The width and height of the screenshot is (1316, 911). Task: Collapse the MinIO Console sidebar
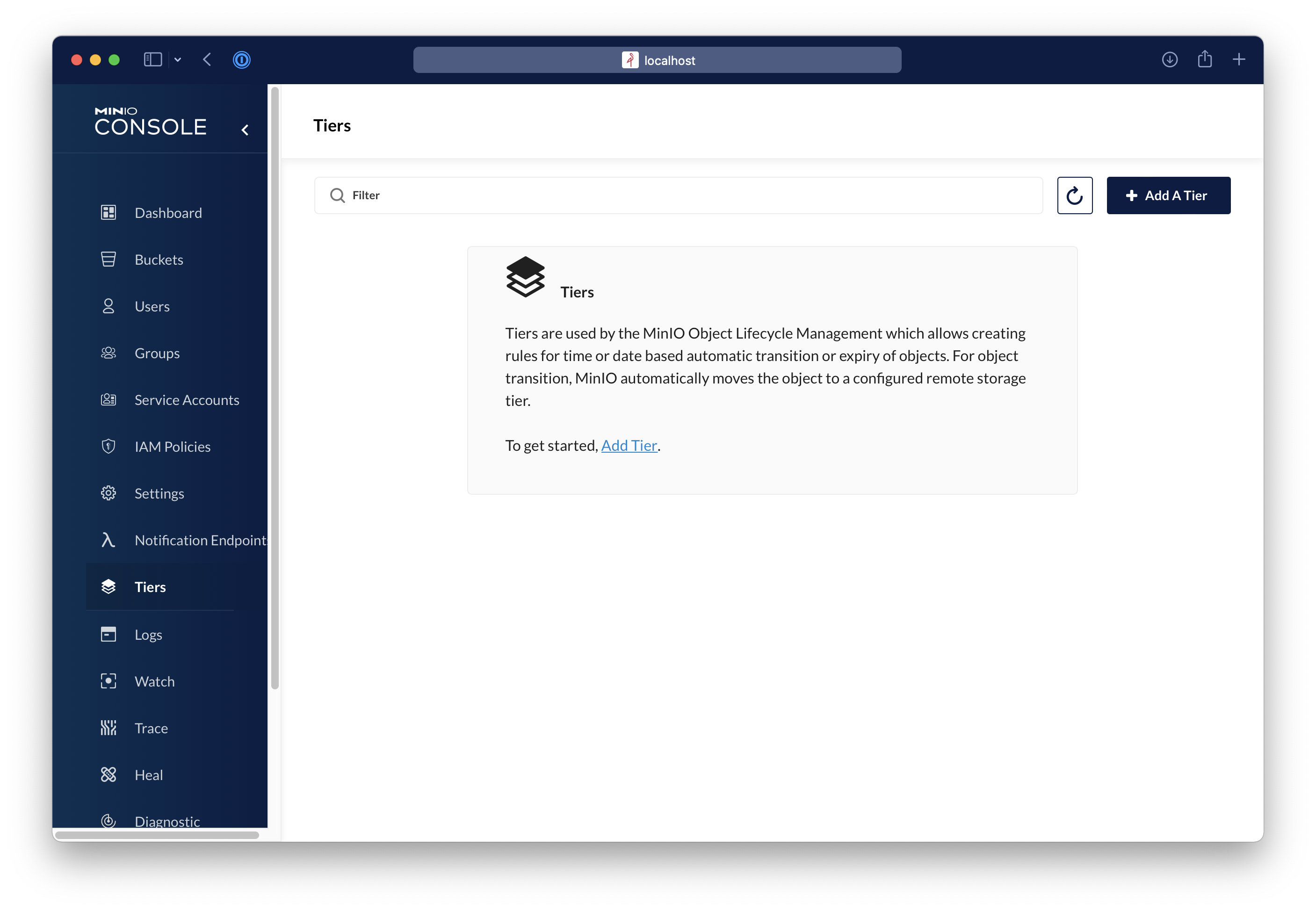(245, 130)
